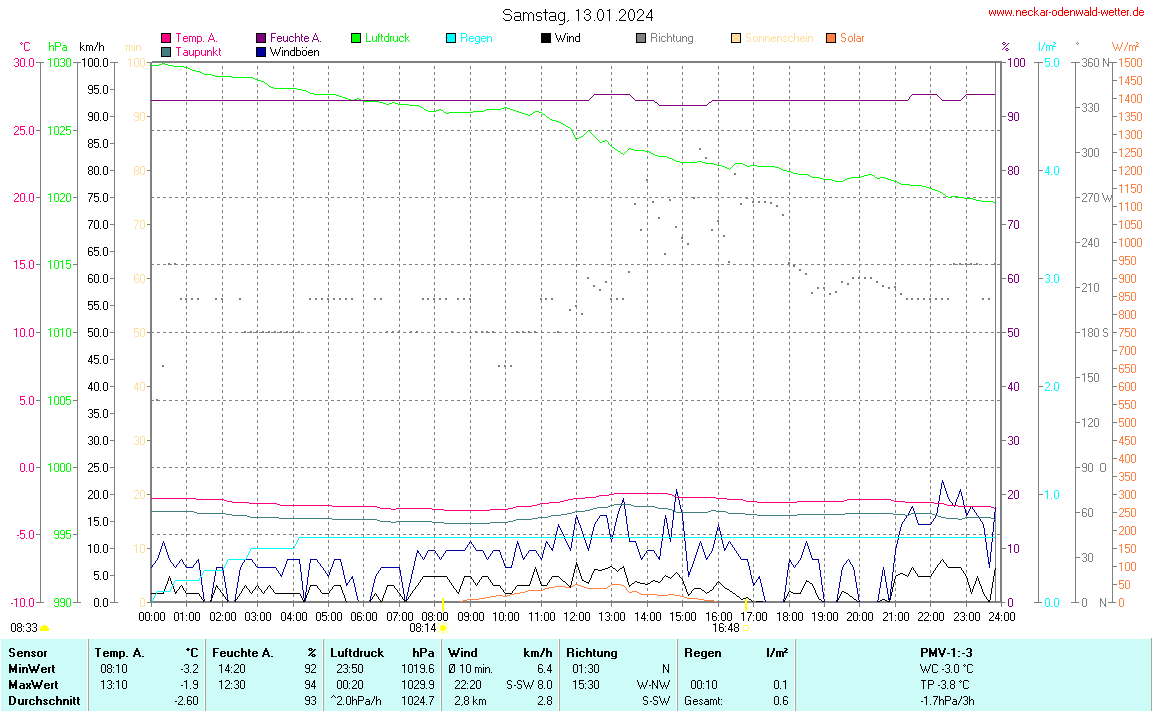Click the sunrise sun icon at 08:14
The image size is (1152, 711).
click(x=443, y=629)
